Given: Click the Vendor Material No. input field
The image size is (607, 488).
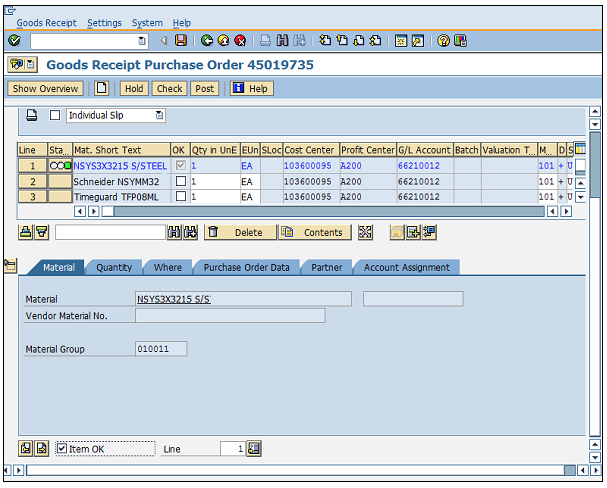Looking at the screenshot, I should tap(229, 316).
